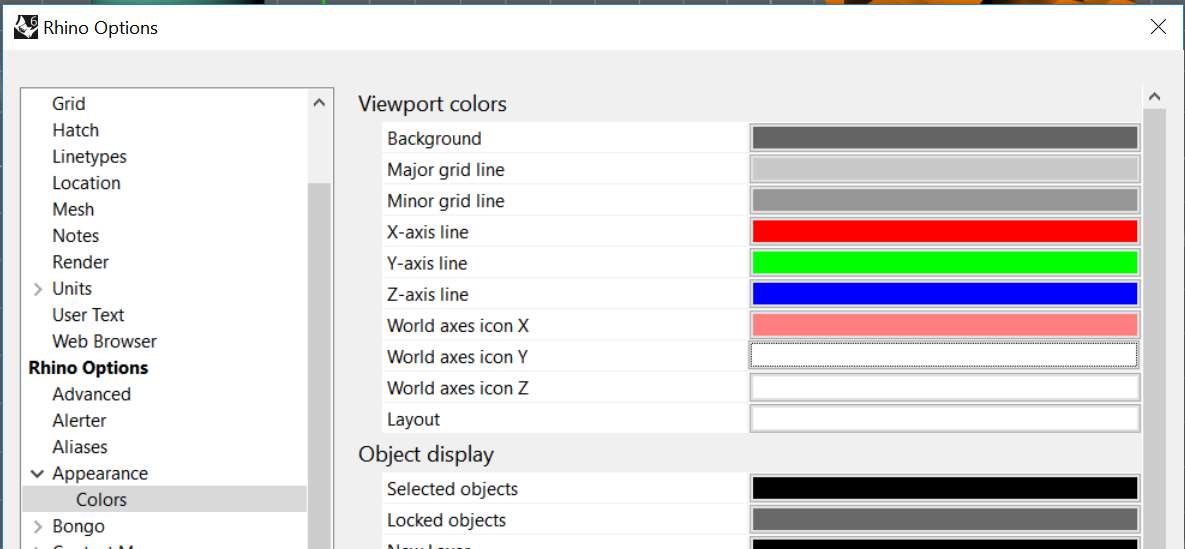Go to the Mesh options page
This screenshot has height=549, width=1185.
[x=73, y=209]
